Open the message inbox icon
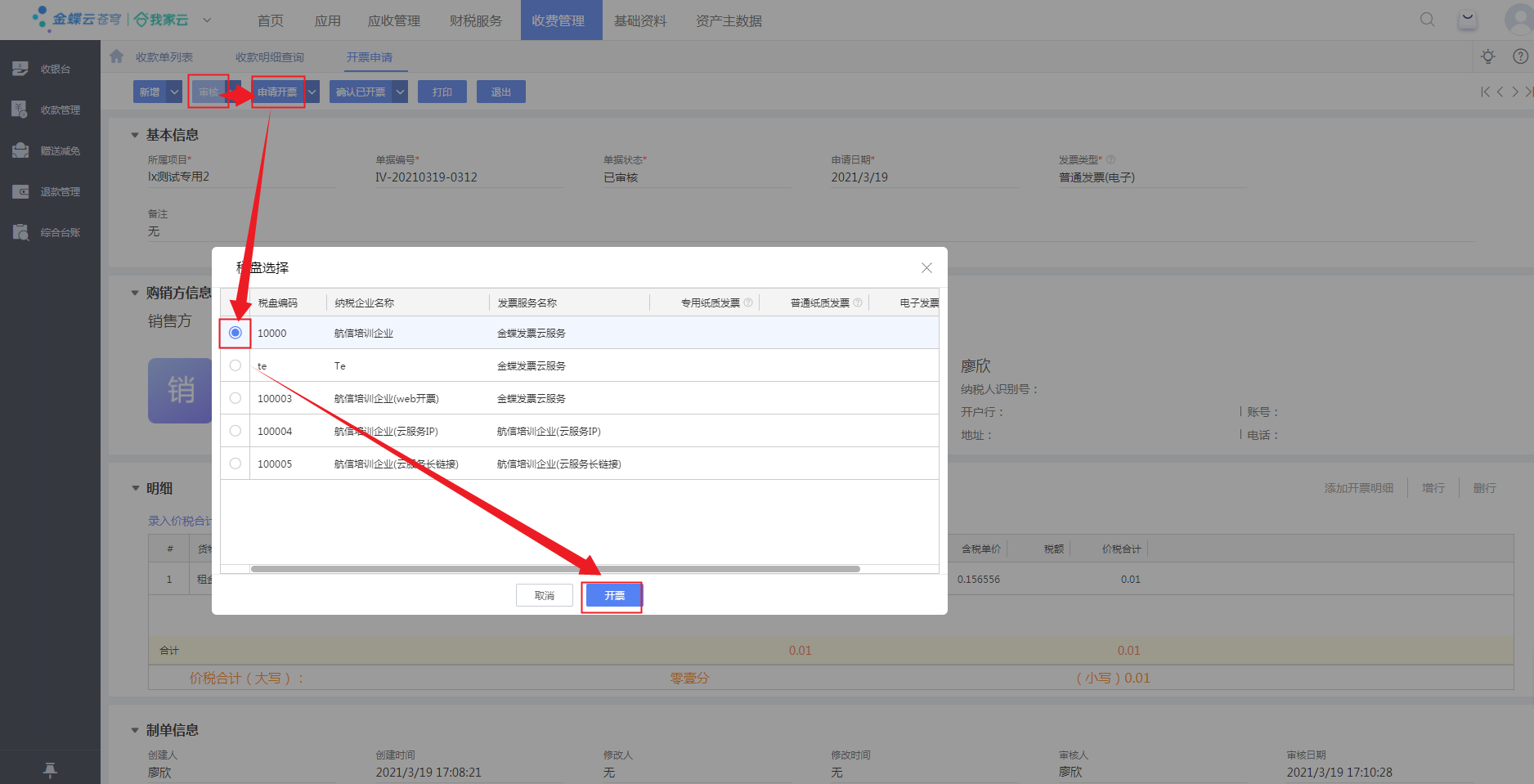The image size is (1534, 784). tap(1468, 20)
